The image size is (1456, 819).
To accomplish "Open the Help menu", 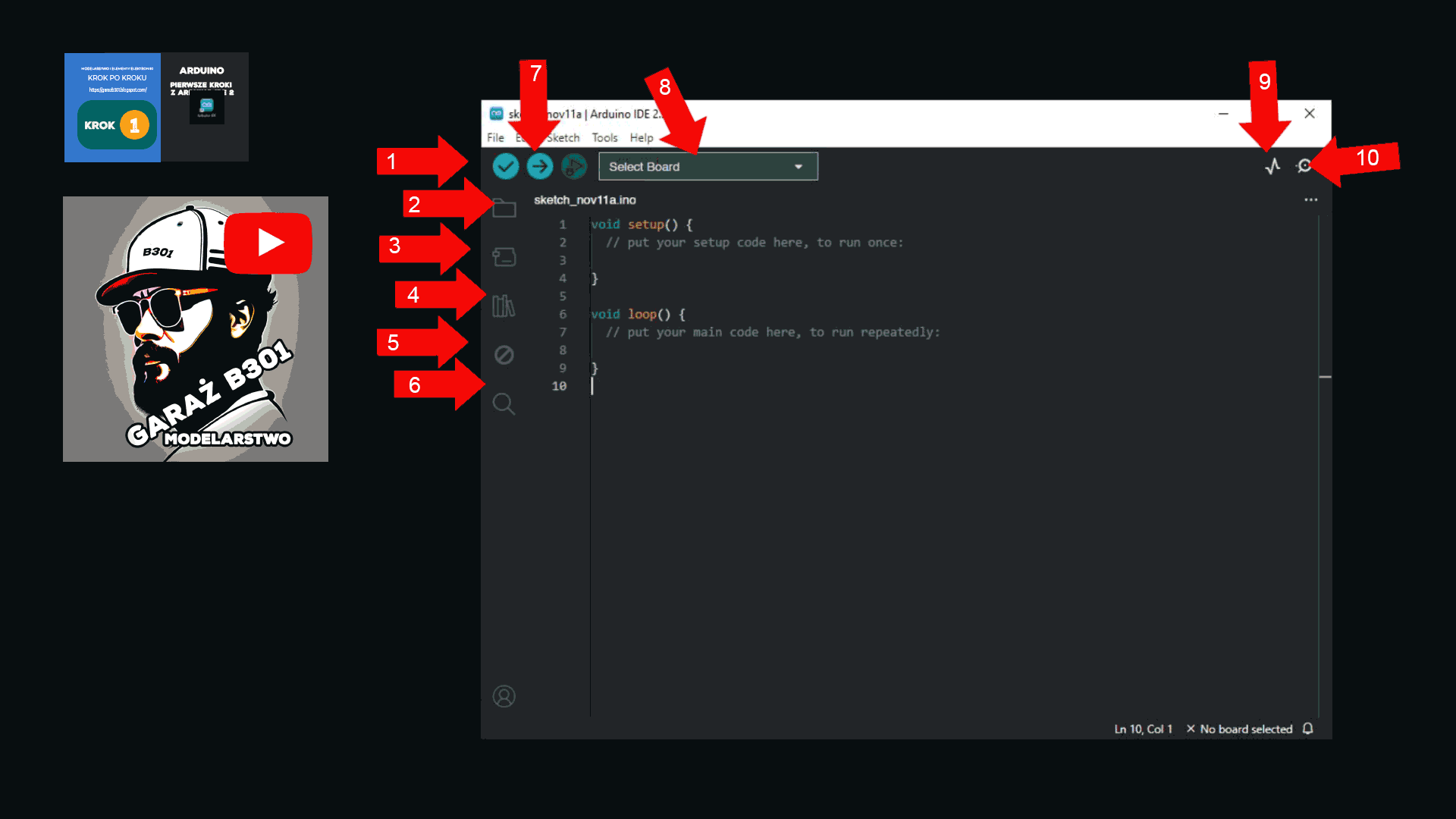I will (x=642, y=138).
